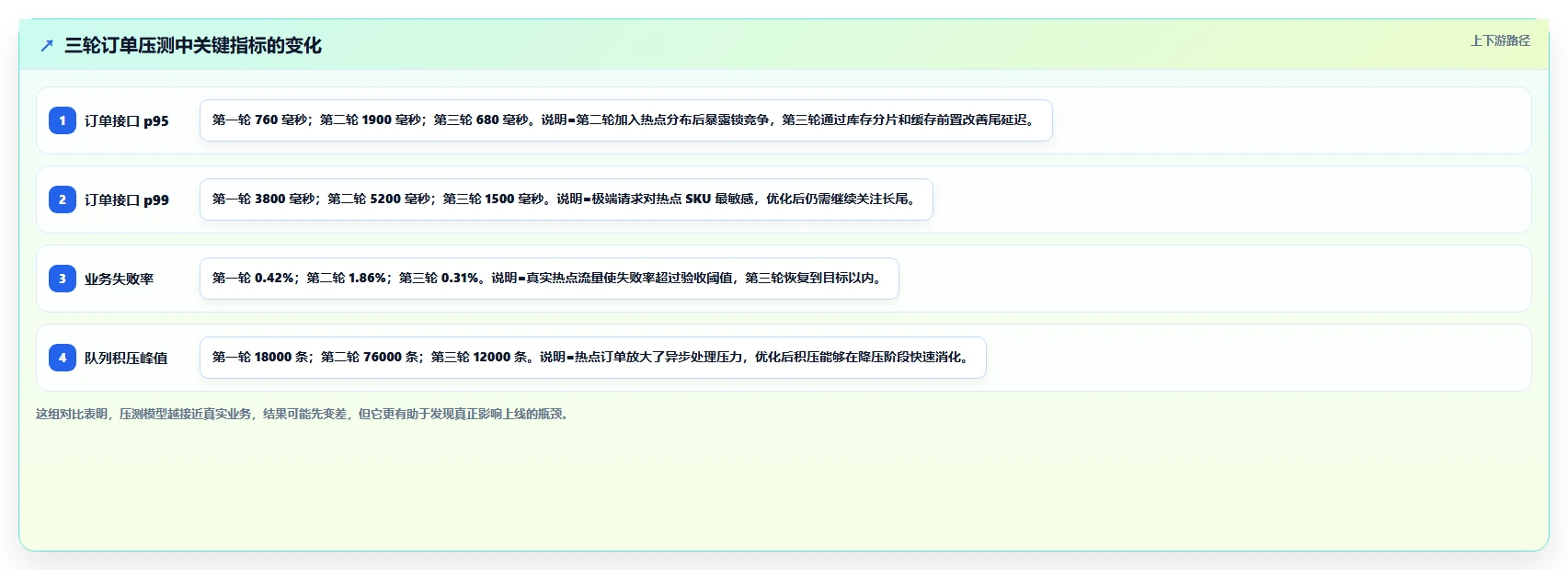Screen dimensions: 1568x570
Task: Click the description starting 第一轮 18000 条
Action: 593,358
